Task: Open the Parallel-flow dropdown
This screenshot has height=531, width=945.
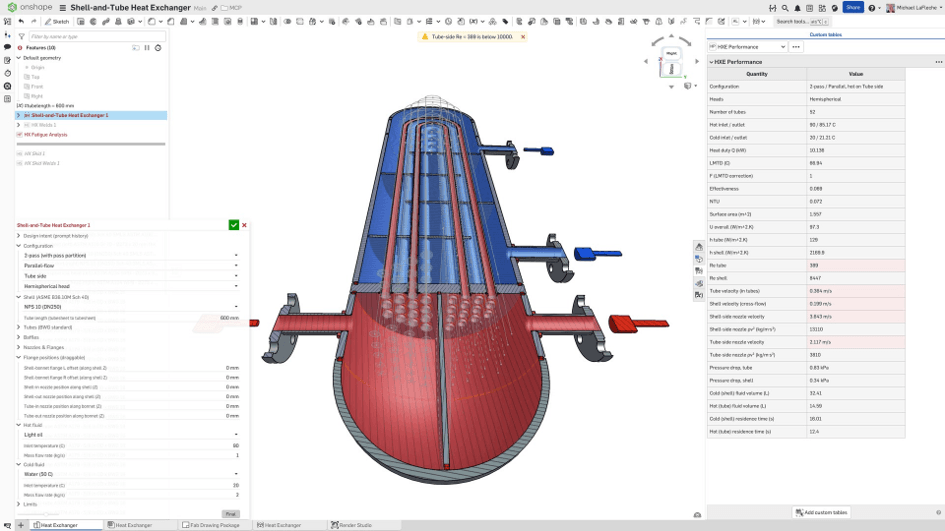Action: click(x=131, y=266)
